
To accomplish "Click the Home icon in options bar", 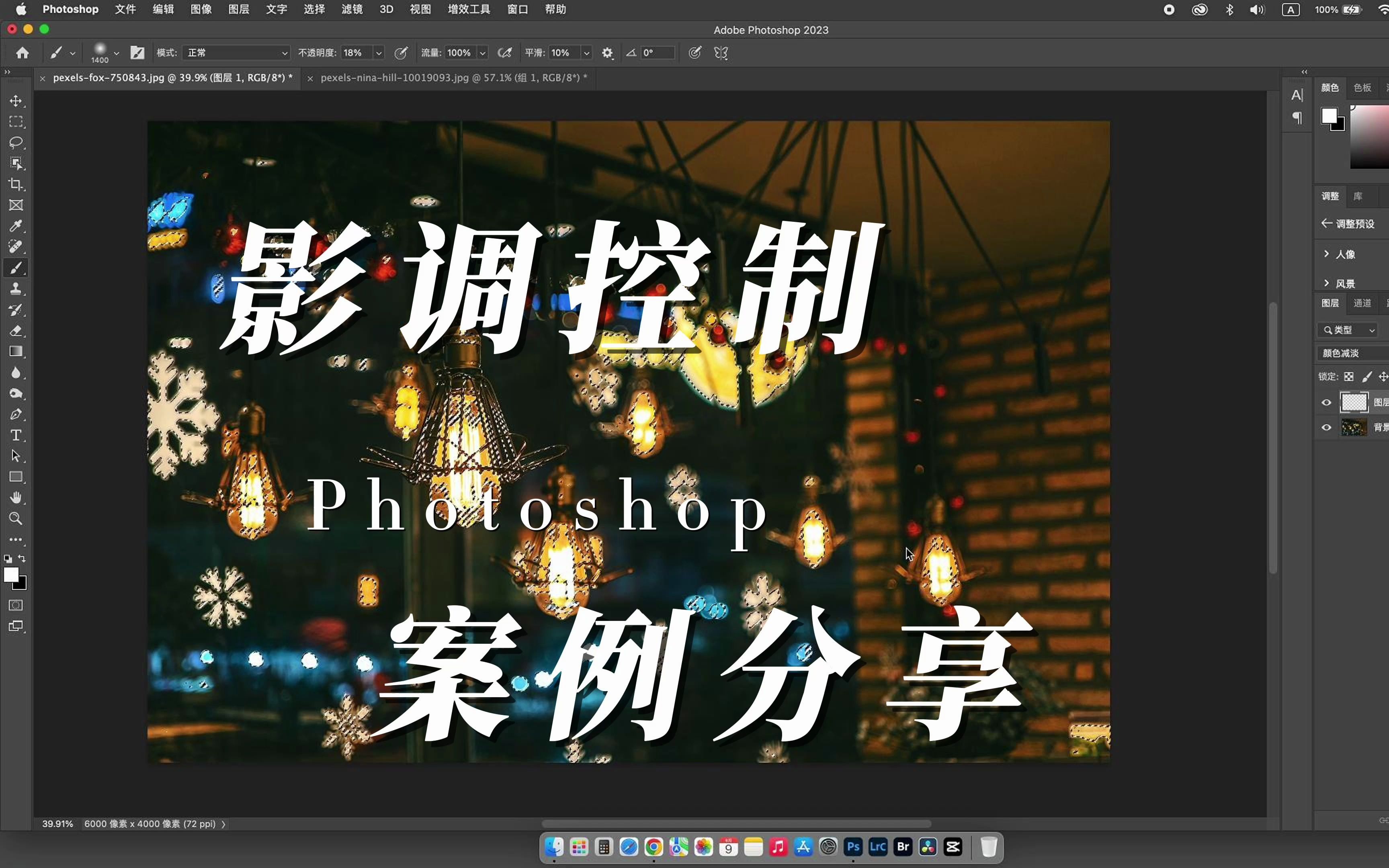I will 23,53.
